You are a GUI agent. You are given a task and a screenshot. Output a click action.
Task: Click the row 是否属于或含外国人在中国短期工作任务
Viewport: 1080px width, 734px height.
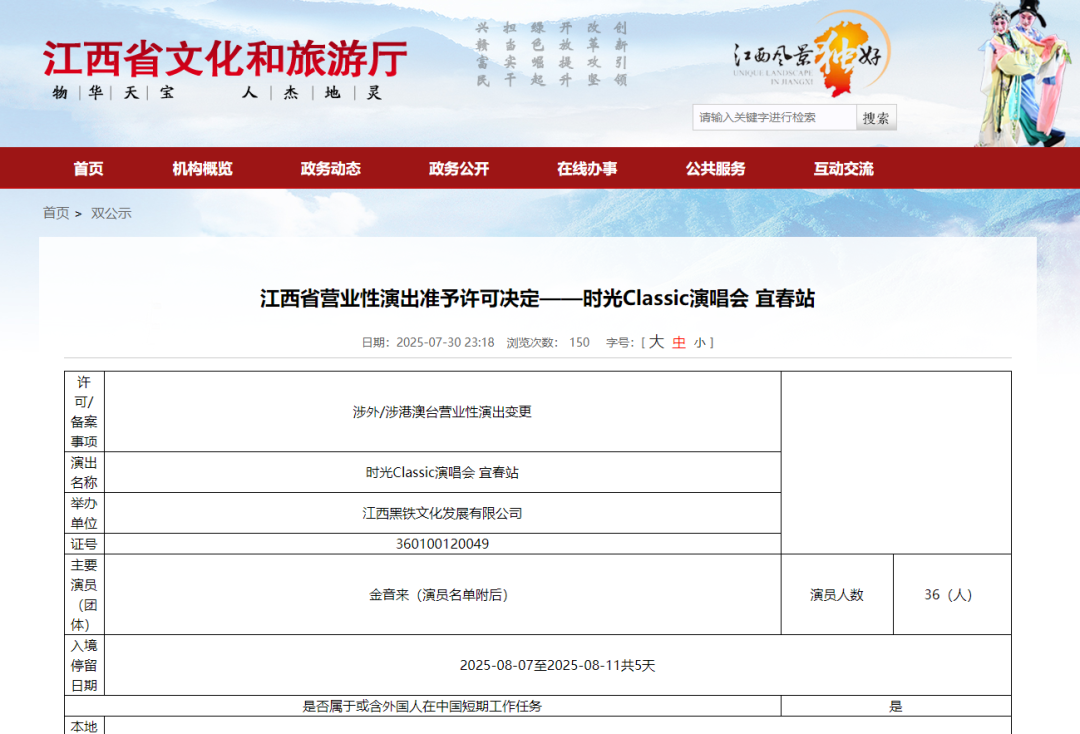click(423, 706)
